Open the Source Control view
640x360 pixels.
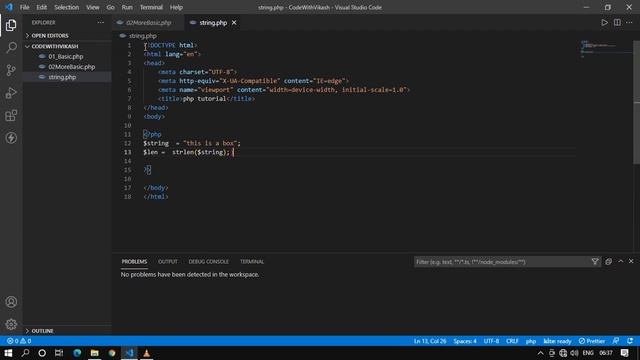[x=11, y=70]
